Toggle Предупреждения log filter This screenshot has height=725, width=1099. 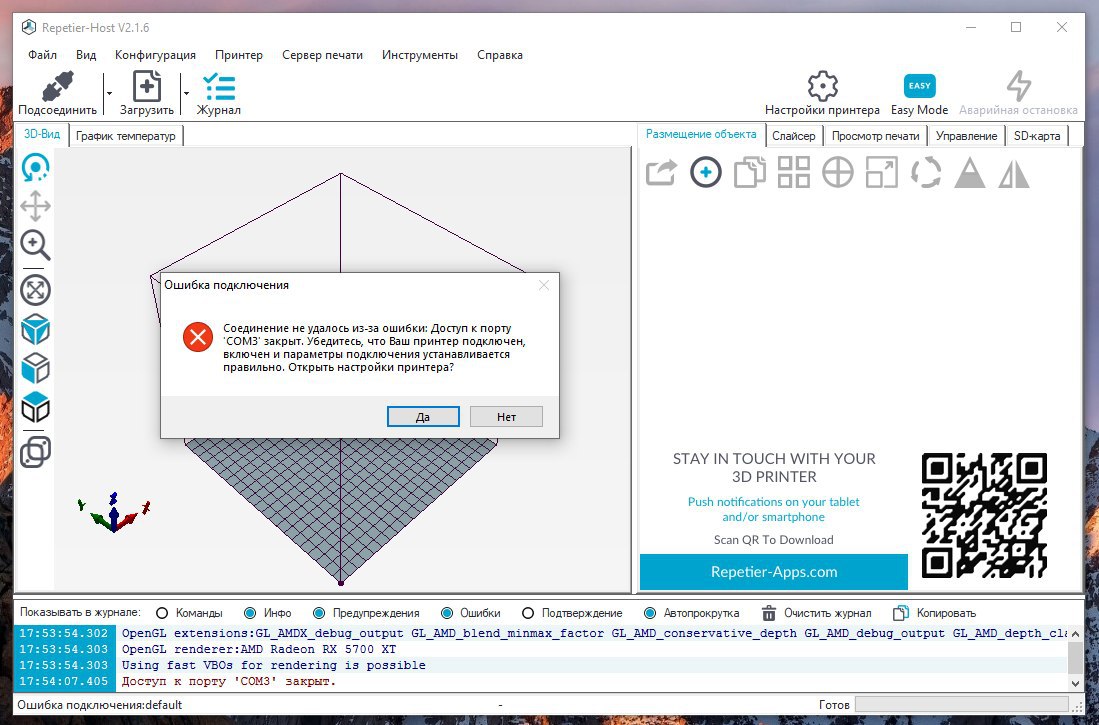366,613
